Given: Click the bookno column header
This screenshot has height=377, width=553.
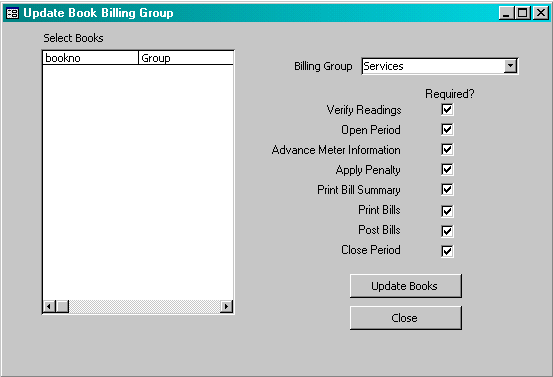Looking at the screenshot, I should coord(90,58).
